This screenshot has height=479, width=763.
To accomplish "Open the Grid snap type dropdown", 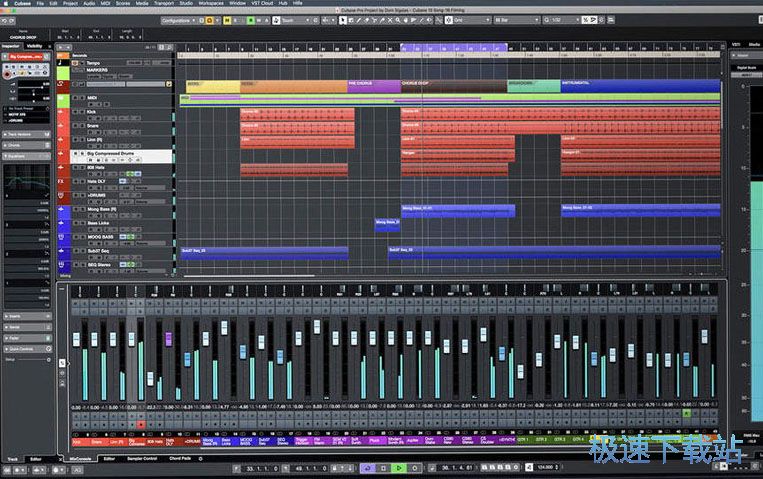I will tap(472, 20).
